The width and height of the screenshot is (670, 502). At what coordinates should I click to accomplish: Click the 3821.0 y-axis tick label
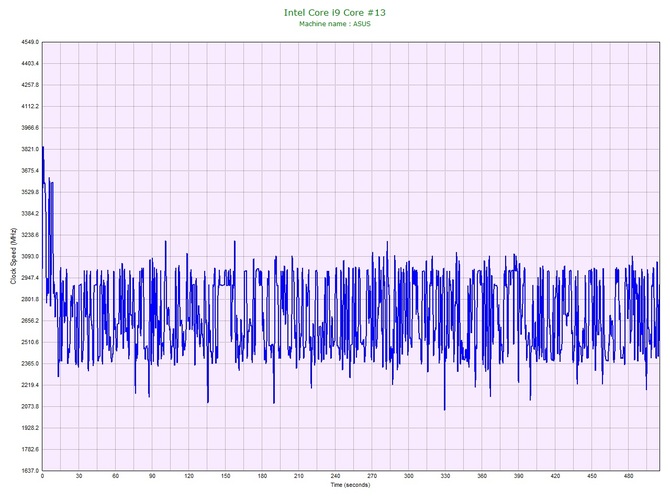point(30,149)
